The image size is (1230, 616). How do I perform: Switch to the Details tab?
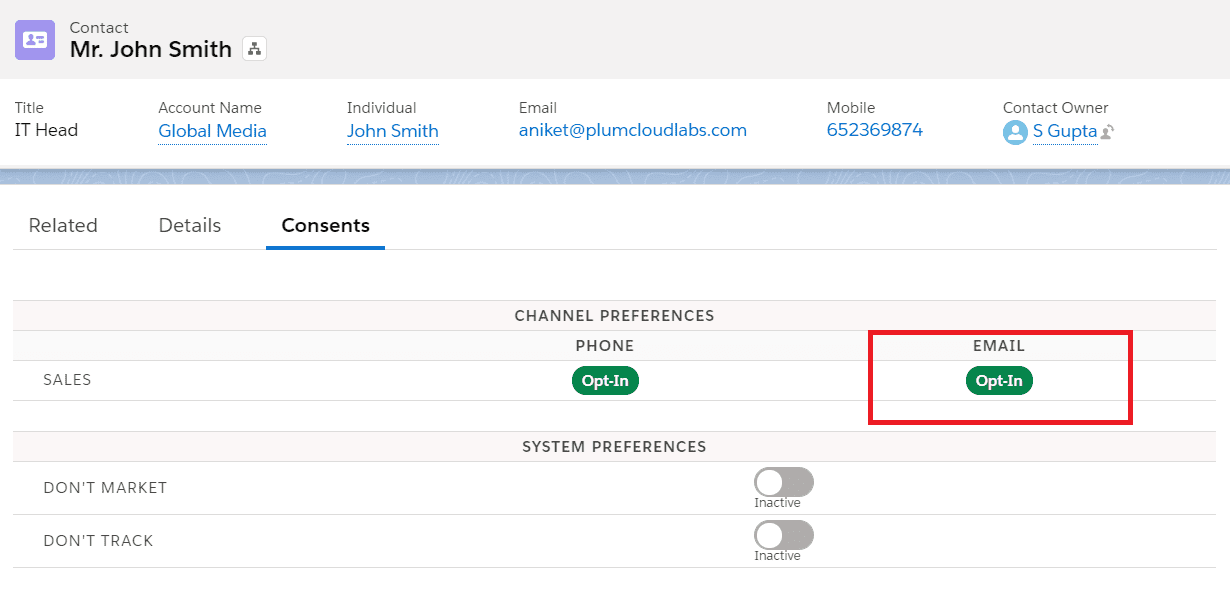(190, 225)
